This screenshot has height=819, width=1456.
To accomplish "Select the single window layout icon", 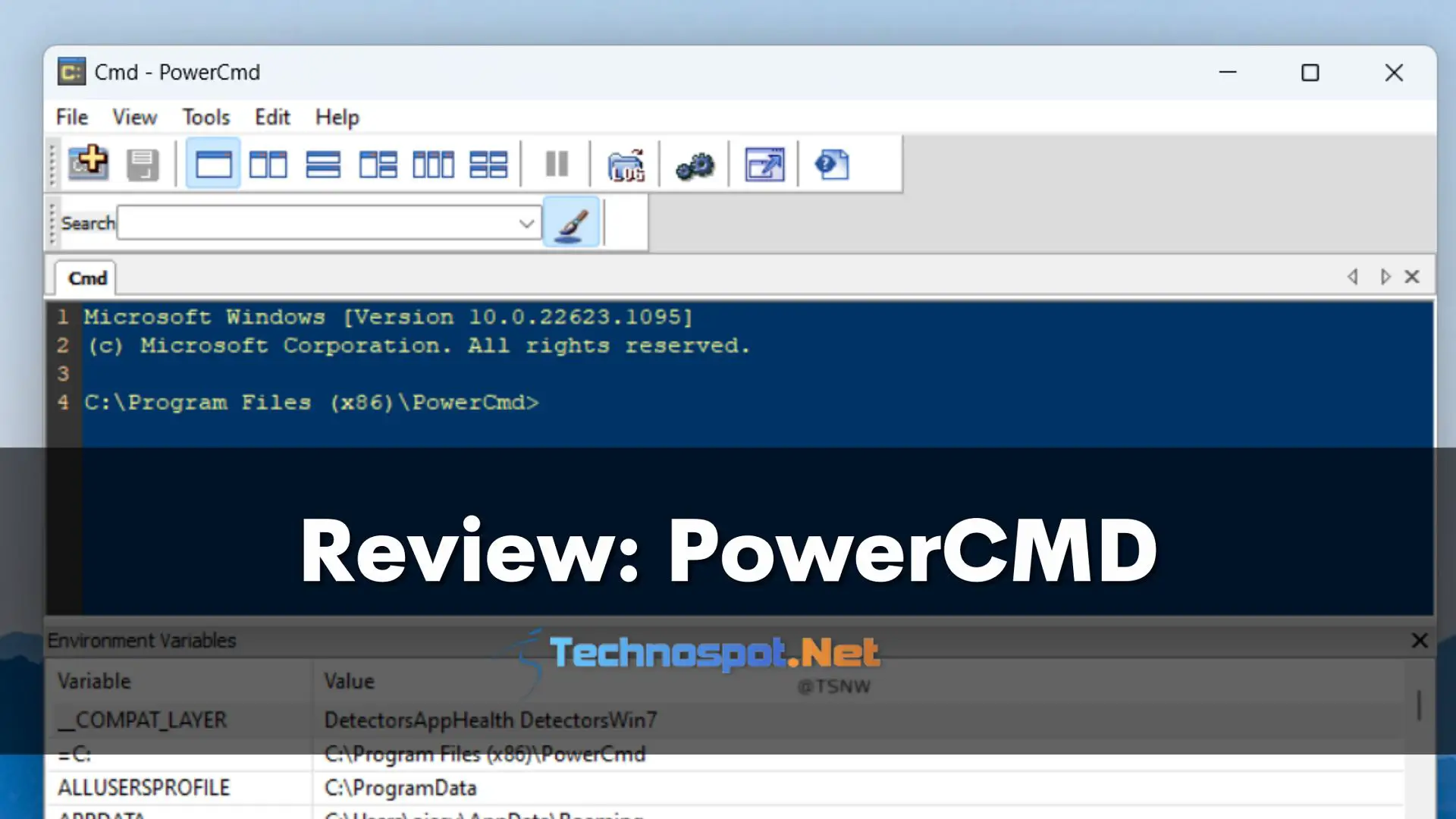I will pos(213,164).
